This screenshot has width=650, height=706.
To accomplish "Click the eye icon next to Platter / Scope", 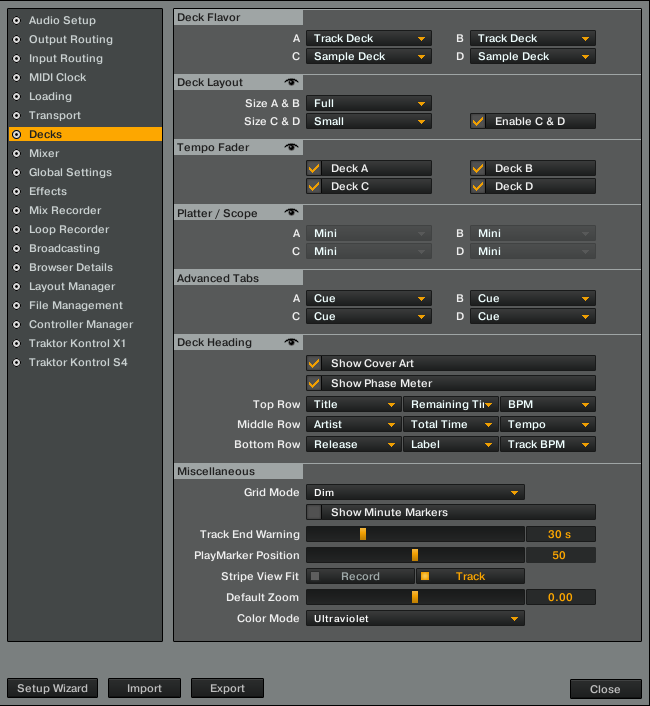I will tap(292, 213).
